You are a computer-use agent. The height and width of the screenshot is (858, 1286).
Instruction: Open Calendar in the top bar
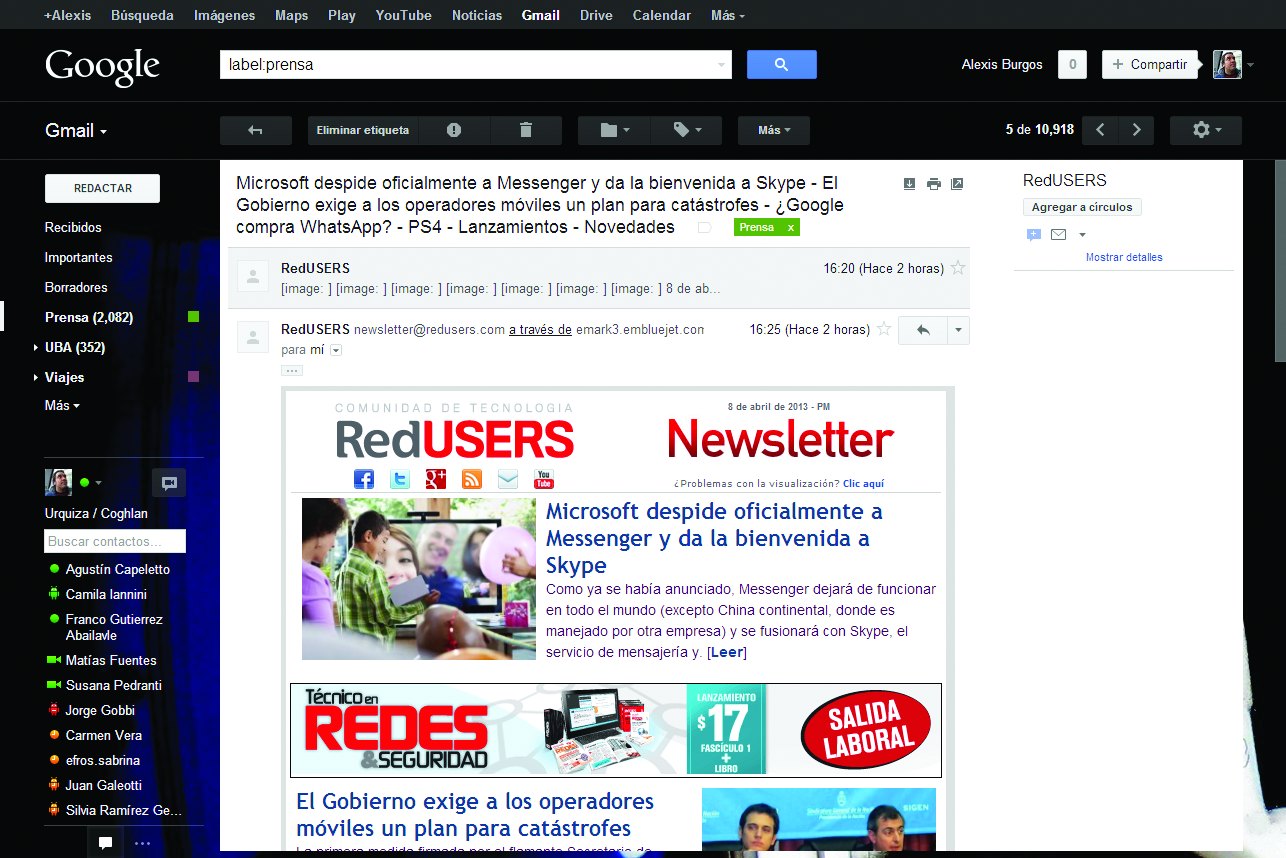[662, 15]
